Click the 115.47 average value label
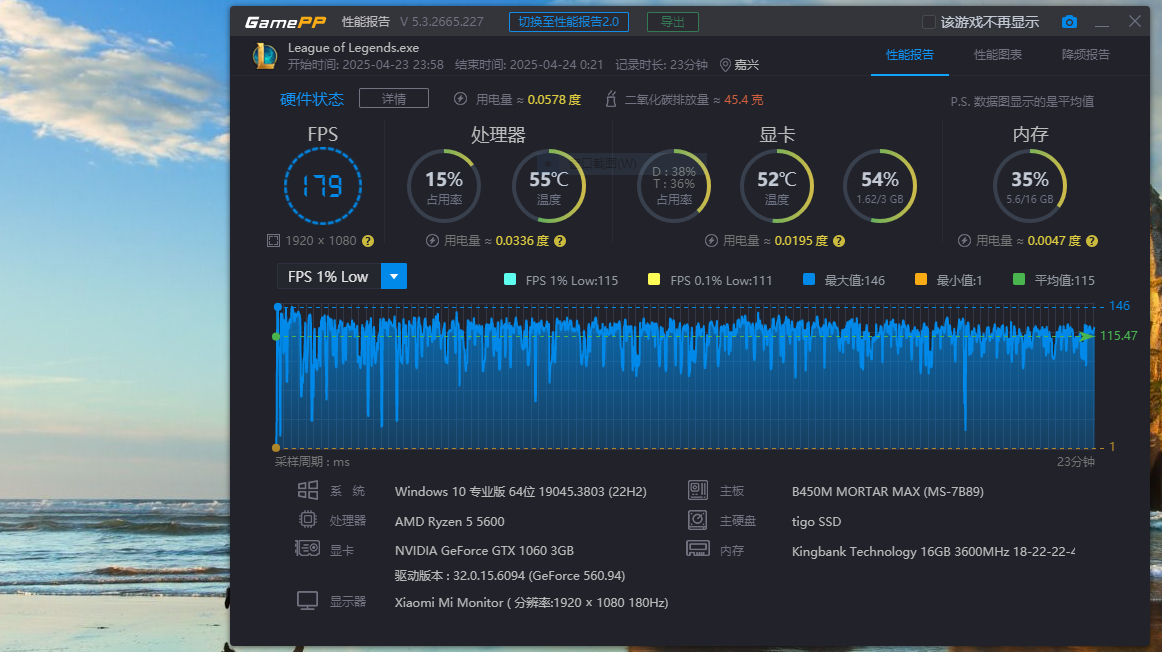 point(1118,336)
